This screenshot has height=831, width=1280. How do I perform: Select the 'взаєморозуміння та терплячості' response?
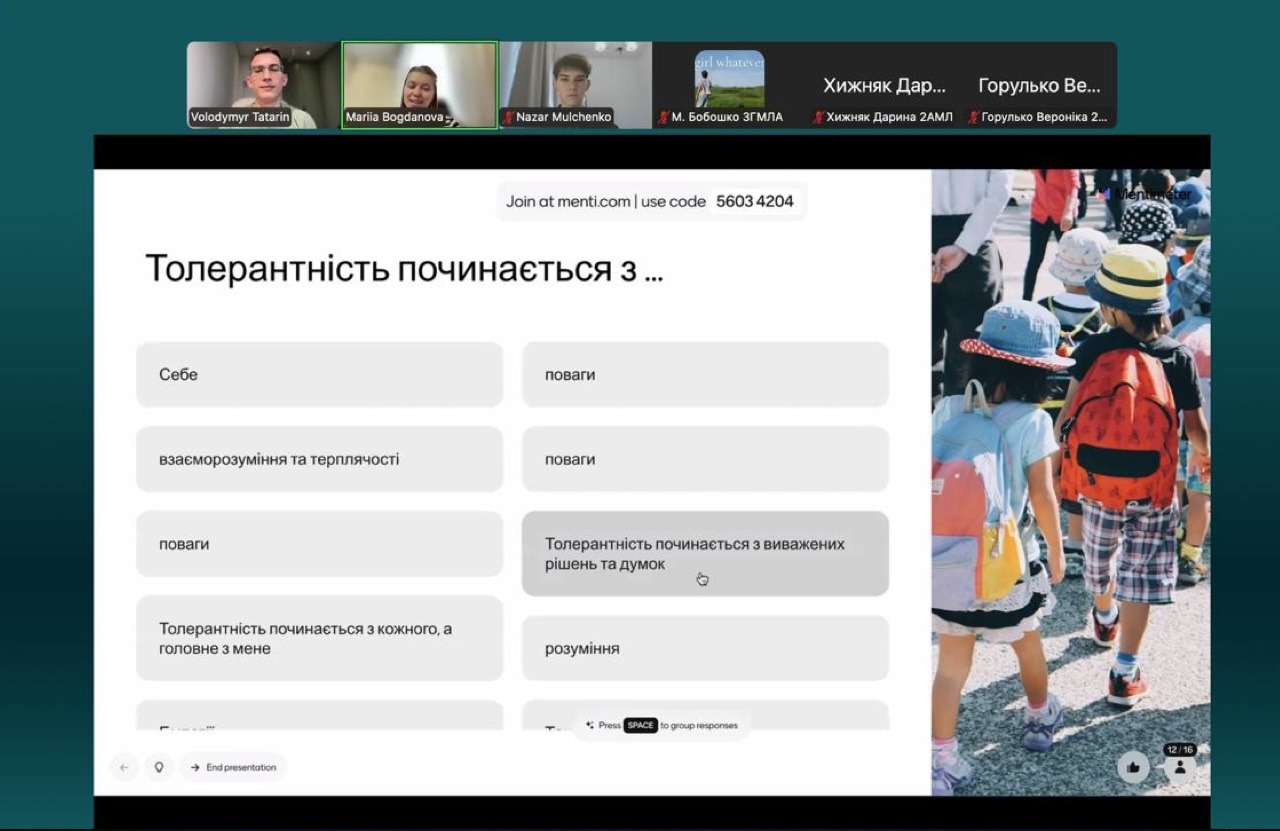[319, 460]
